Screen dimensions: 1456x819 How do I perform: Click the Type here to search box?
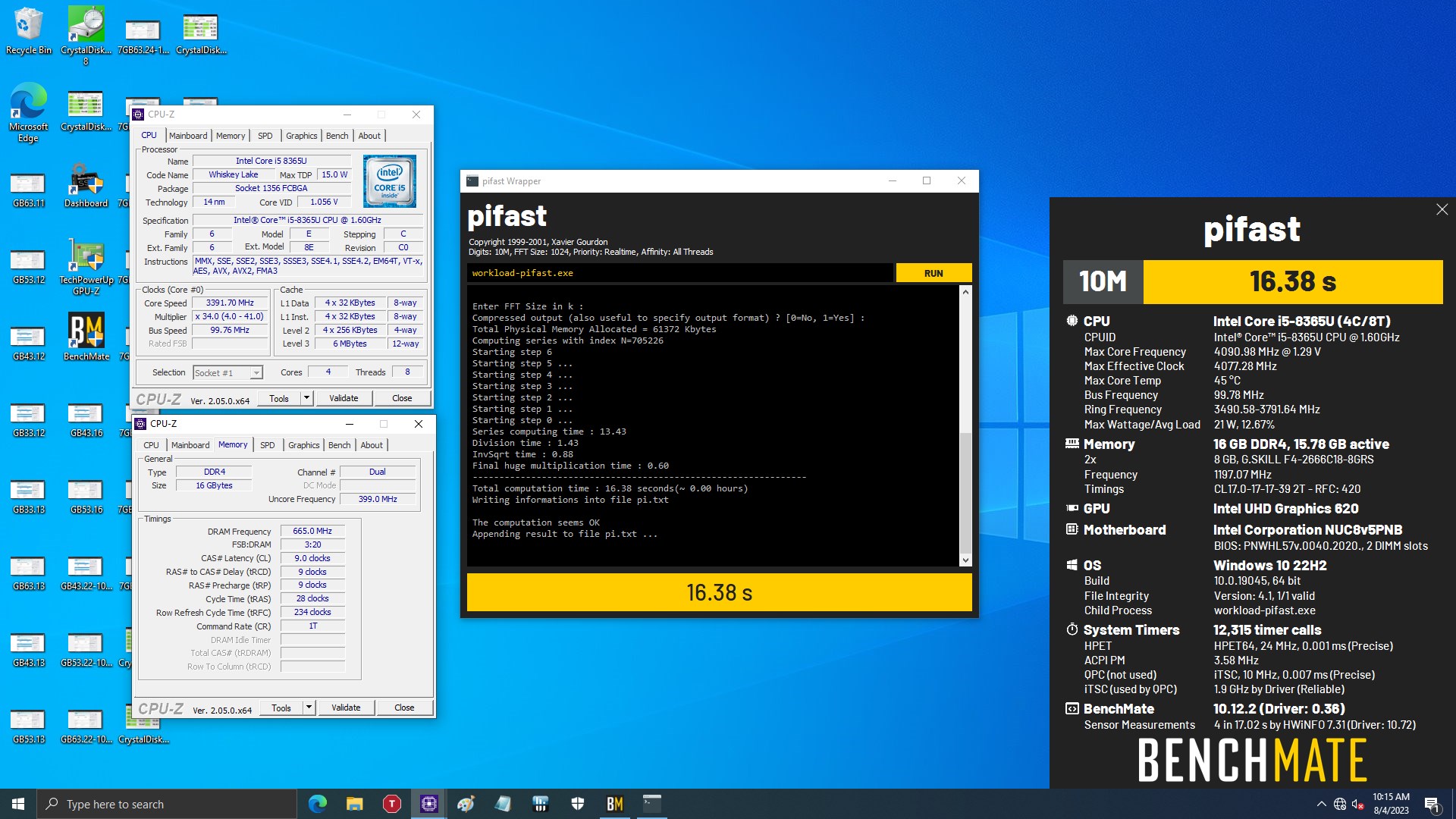pyautogui.click(x=167, y=804)
